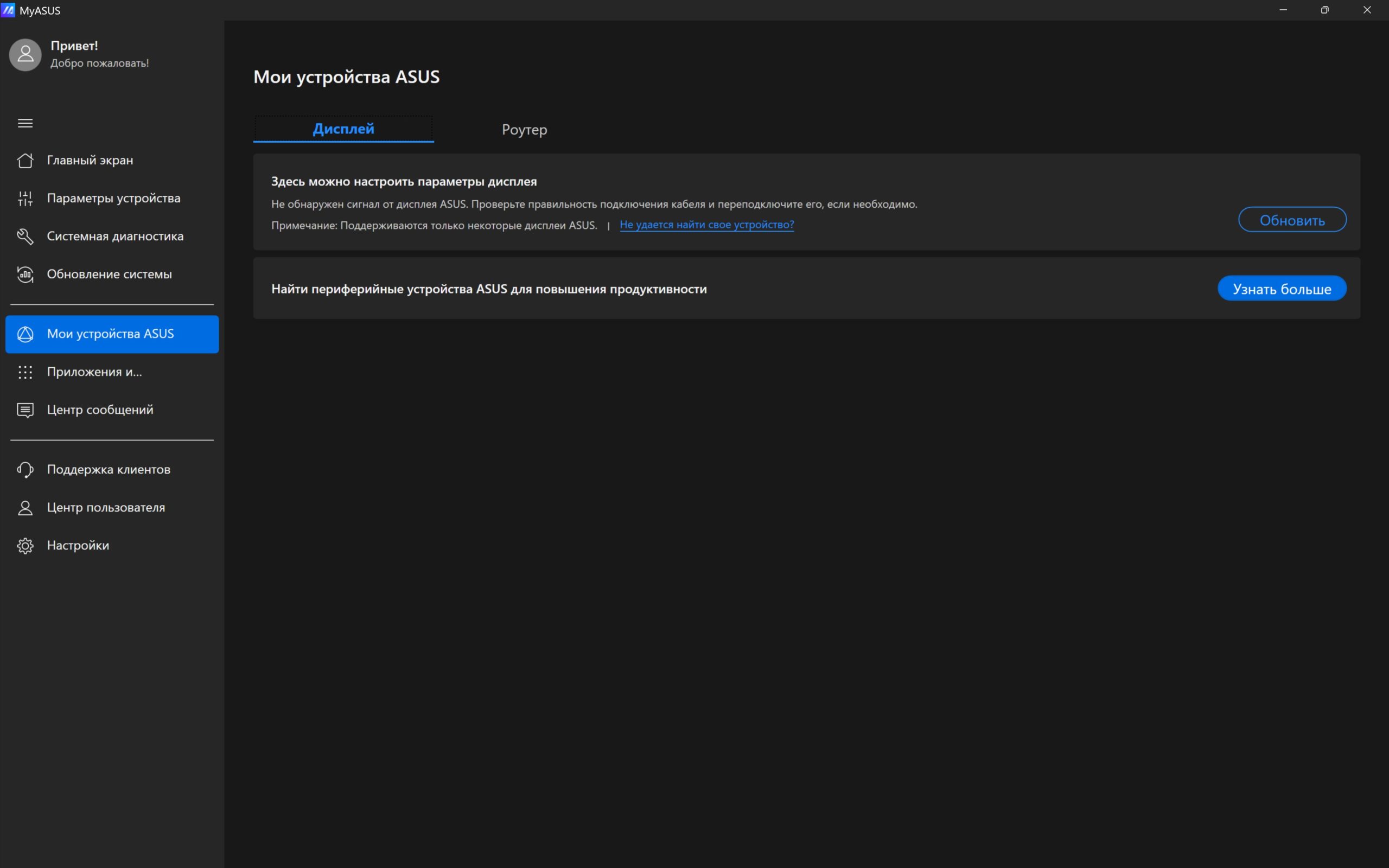Open Параметры устройства section

point(112,198)
